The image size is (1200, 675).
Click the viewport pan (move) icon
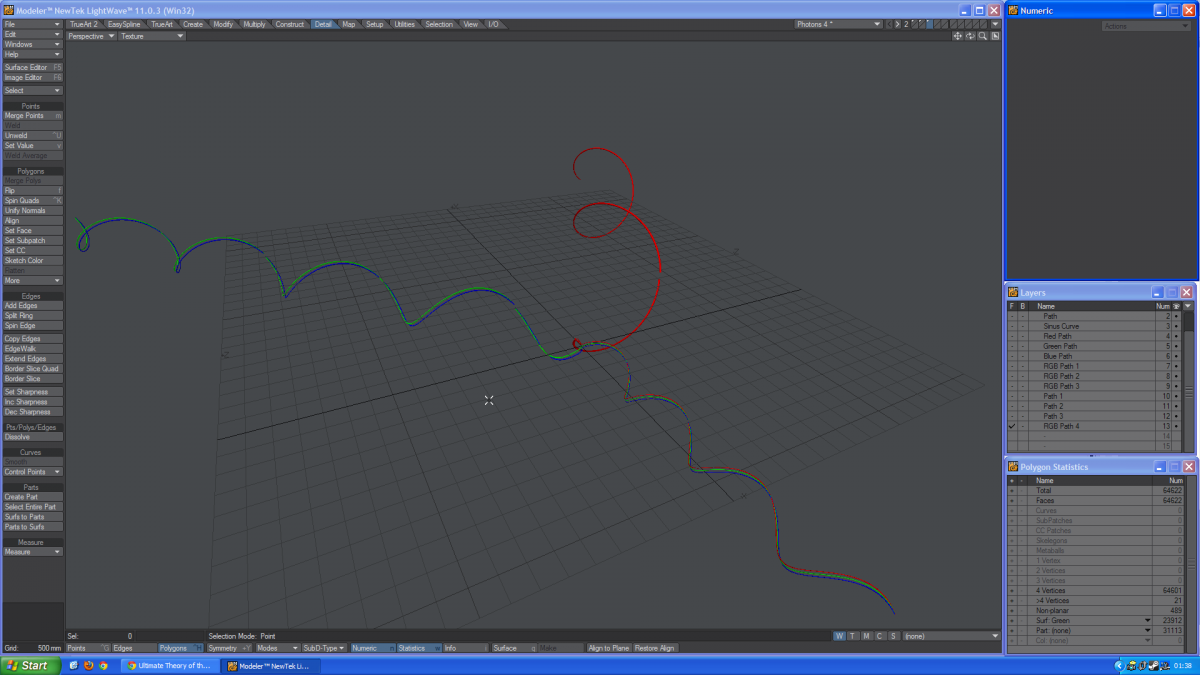(x=957, y=36)
